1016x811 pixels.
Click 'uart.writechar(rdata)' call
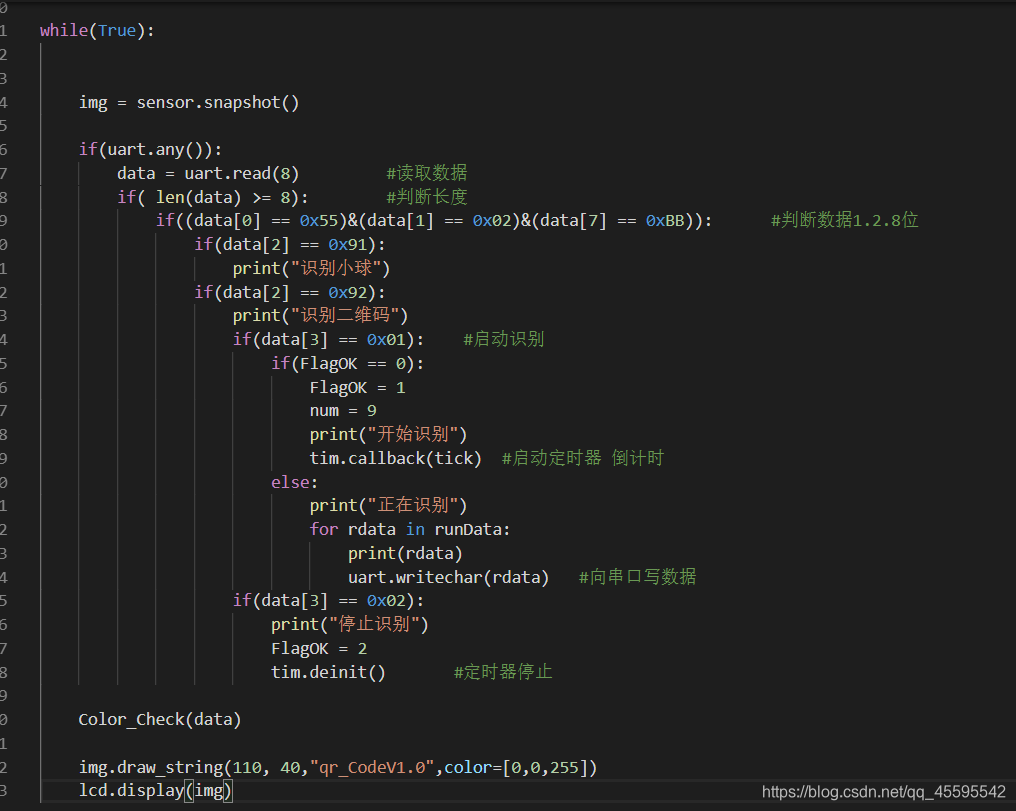coord(448,577)
